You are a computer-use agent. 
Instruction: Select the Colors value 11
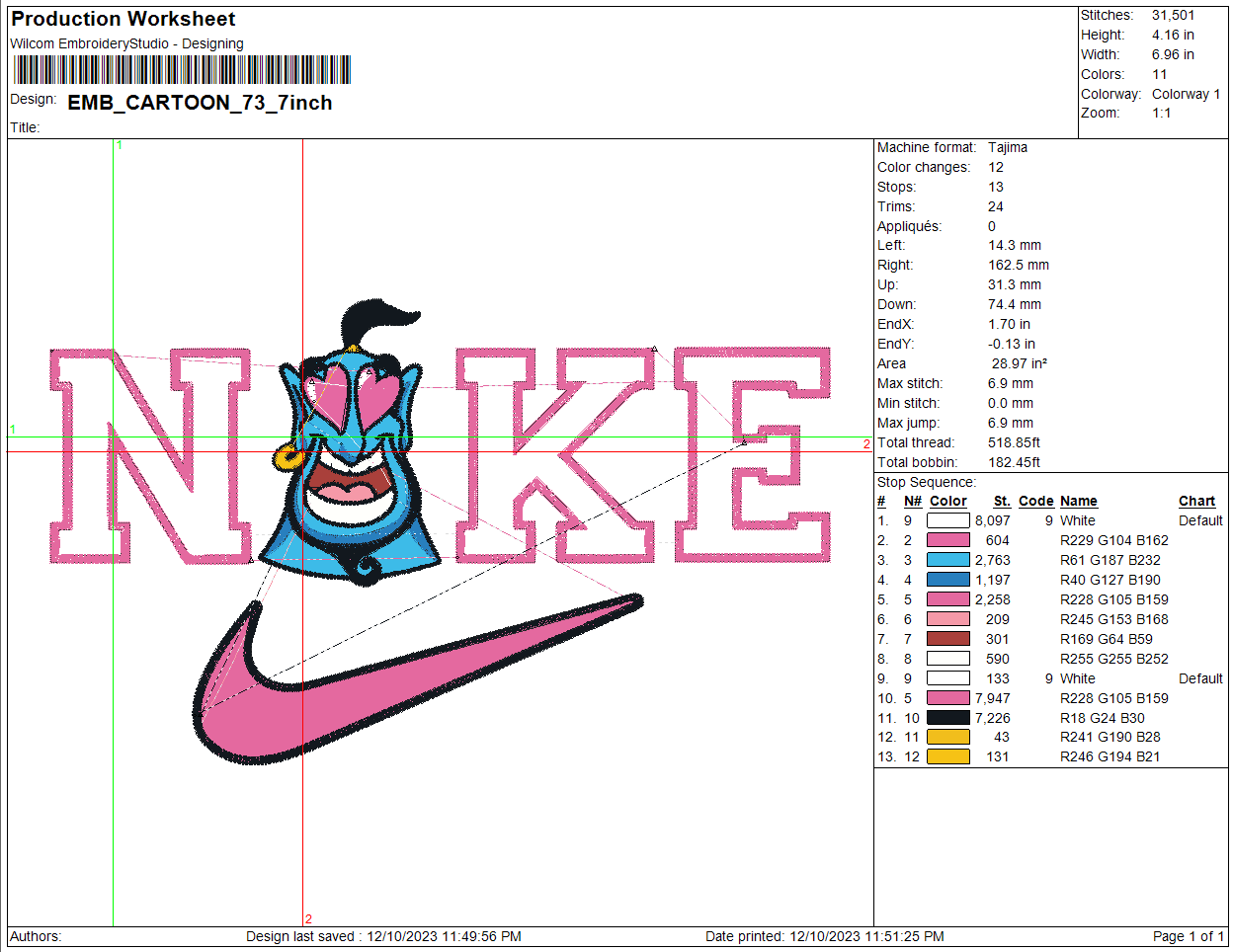1160,74
